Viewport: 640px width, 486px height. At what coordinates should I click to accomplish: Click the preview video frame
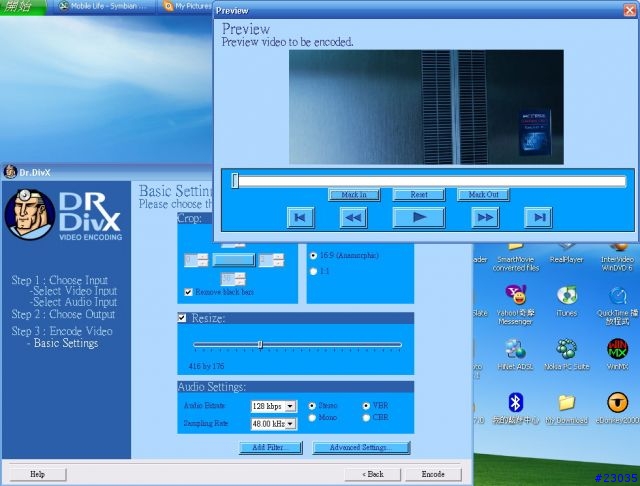pyautogui.click(x=427, y=107)
